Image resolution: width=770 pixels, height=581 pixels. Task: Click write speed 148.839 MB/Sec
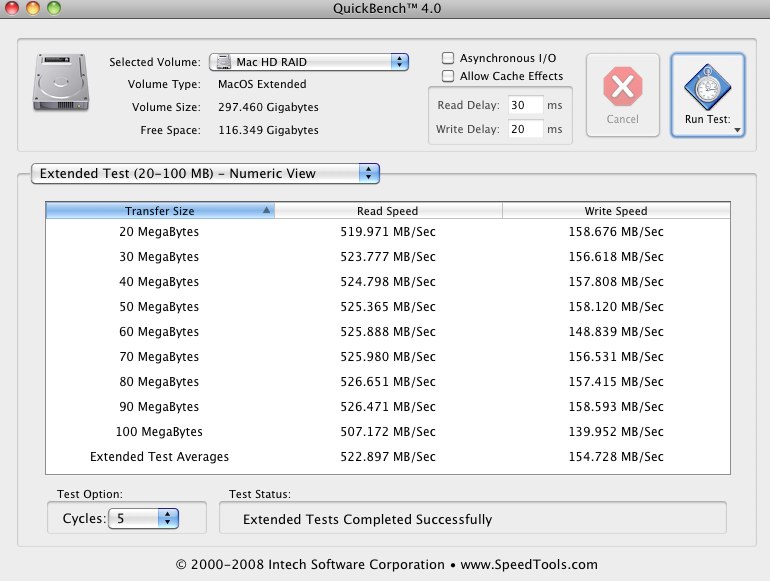pyautogui.click(x=616, y=332)
